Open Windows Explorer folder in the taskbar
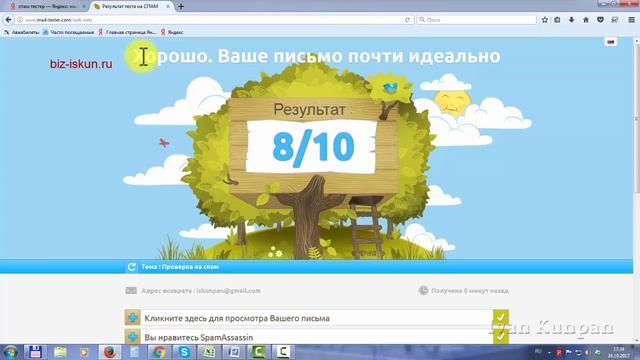Image resolution: width=640 pixels, height=360 pixels. (60, 352)
